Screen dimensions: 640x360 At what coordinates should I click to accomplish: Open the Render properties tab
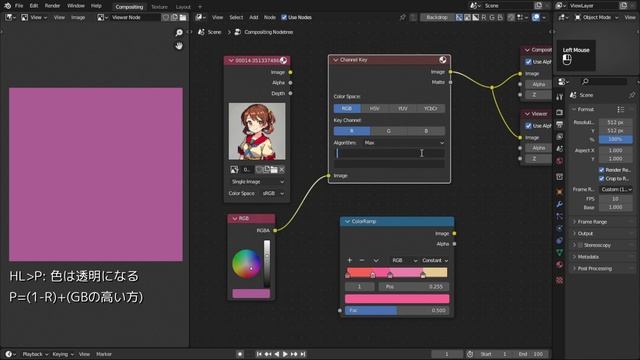[560, 112]
